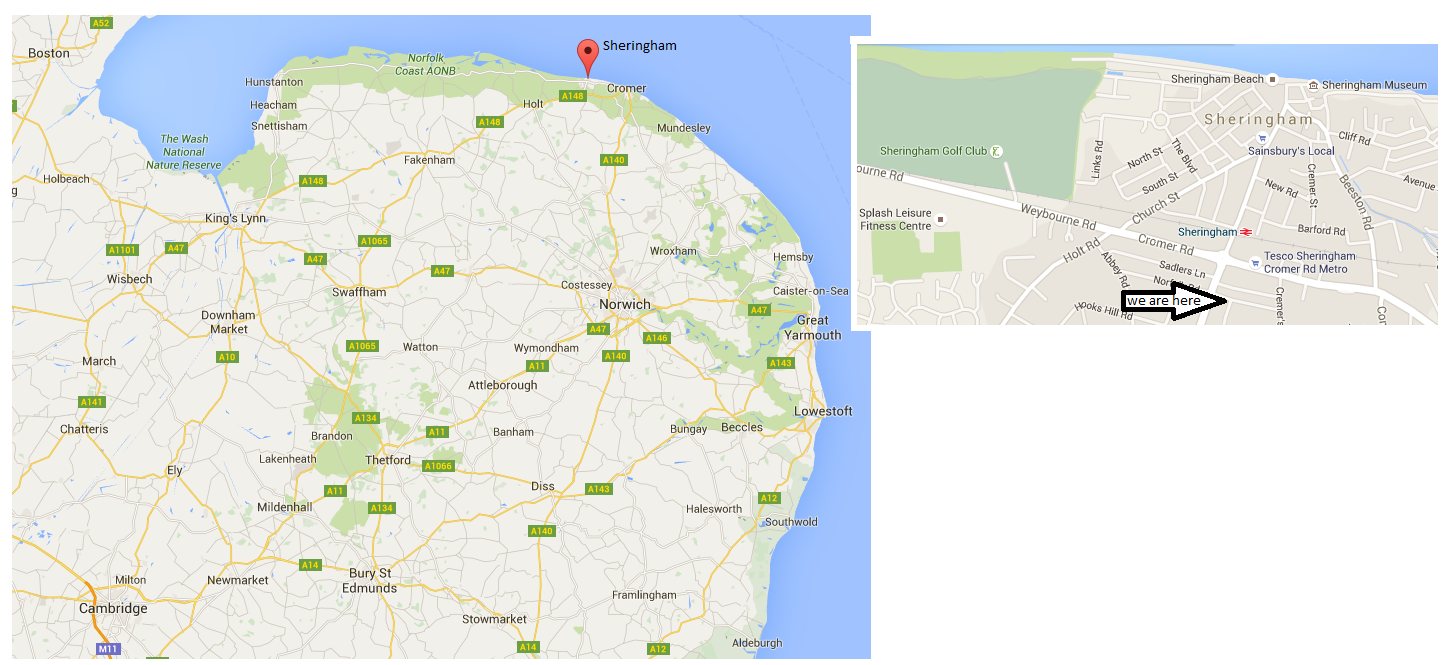Select the Sheringham Beach marker dot
Viewport: 1447px width, 665px height.
1273,78
